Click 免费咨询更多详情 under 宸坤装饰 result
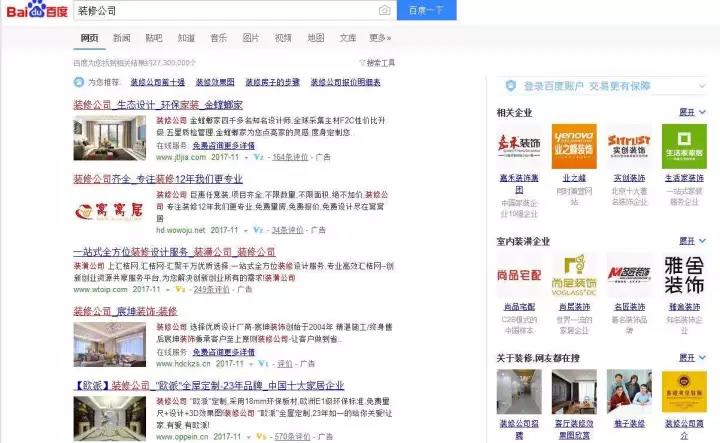 tap(224, 352)
